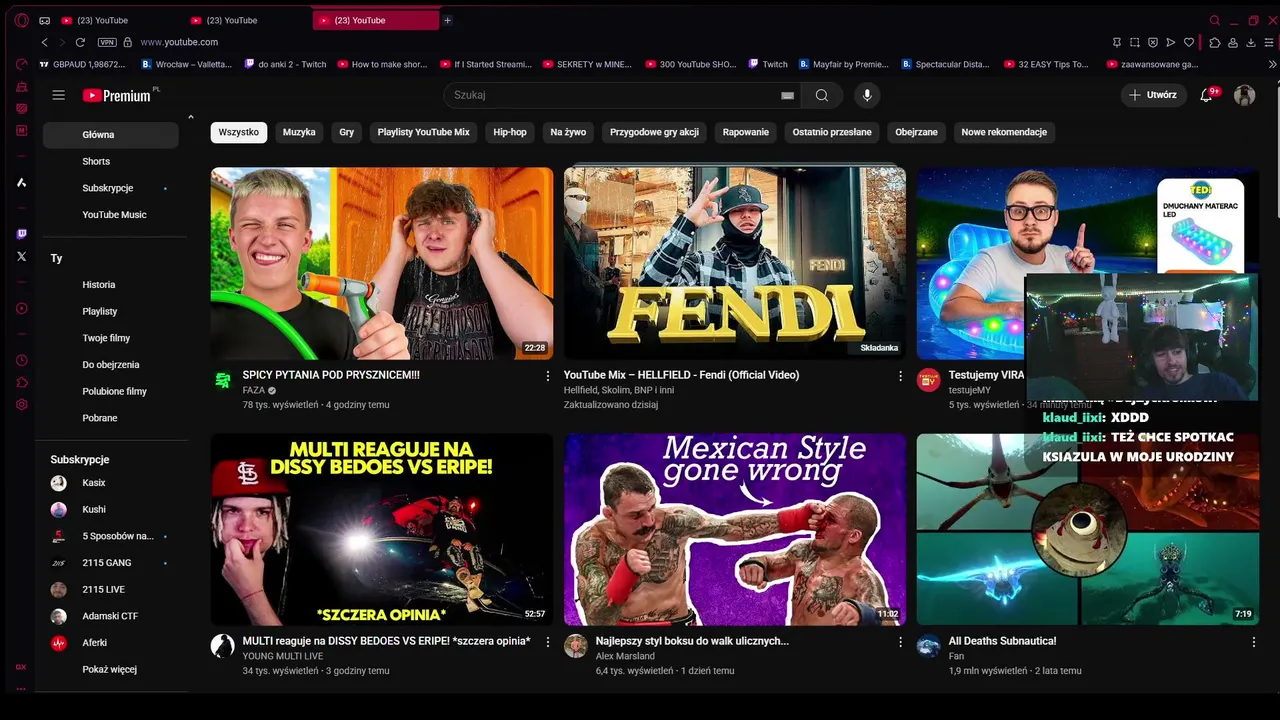Viewport: 1280px width, 720px height.
Task: Open the 'Wrocław – Valletta...' bookmark
Action: [186, 64]
